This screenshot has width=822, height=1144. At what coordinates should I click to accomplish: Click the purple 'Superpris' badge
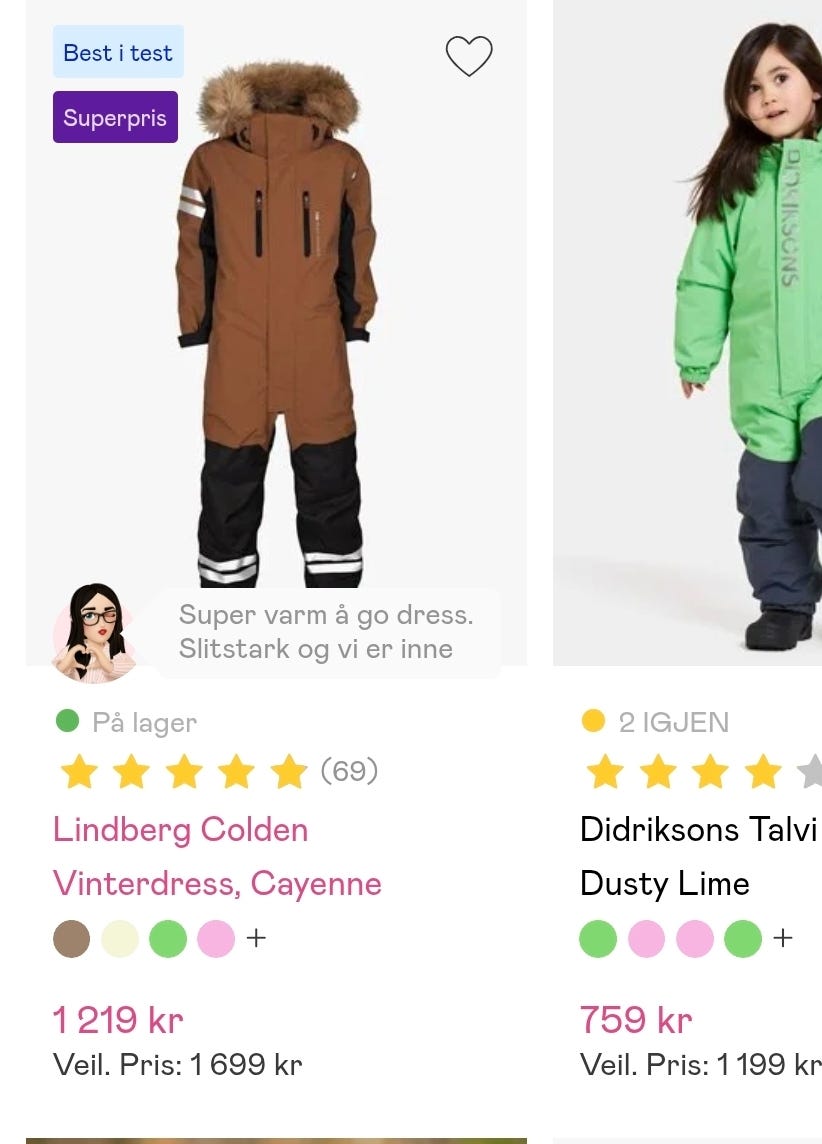tap(115, 117)
